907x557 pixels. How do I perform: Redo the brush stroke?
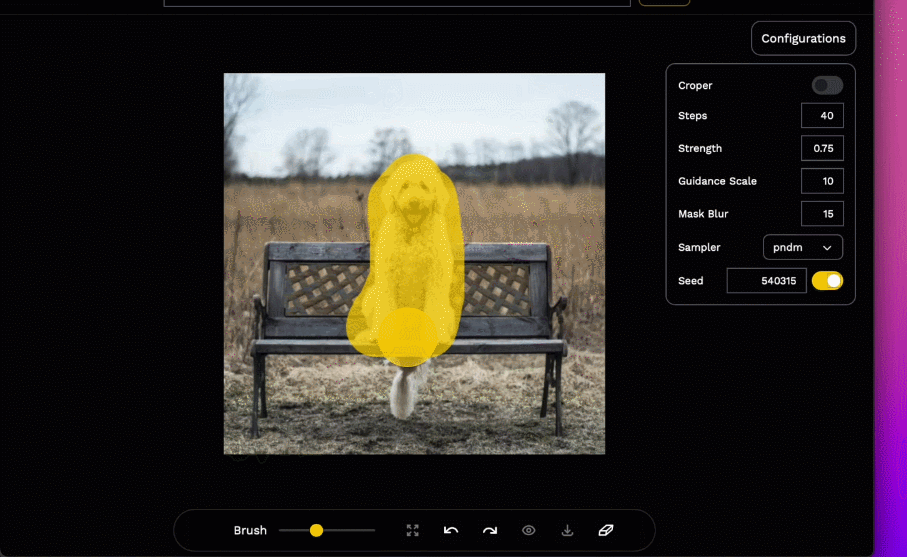tap(490, 530)
